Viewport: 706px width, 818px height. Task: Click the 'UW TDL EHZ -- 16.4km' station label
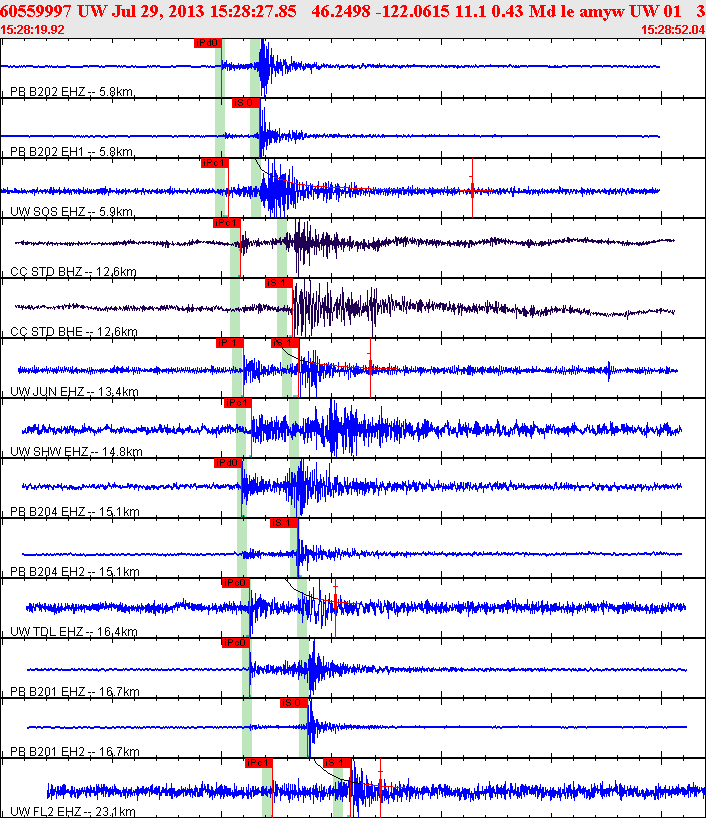(74, 632)
